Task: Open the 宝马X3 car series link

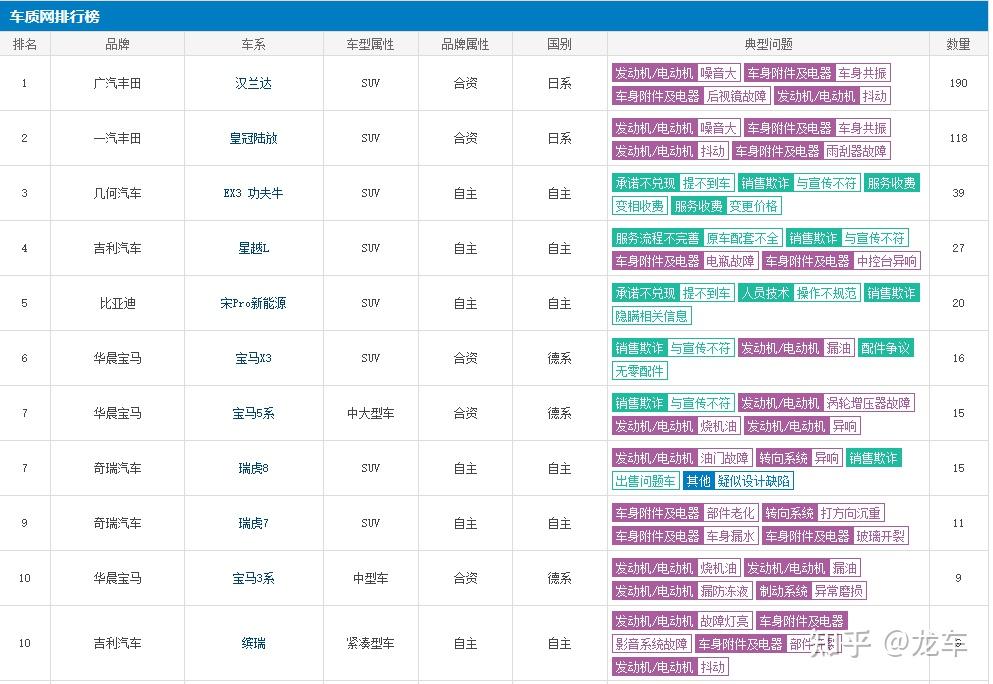Action: coord(253,358)
